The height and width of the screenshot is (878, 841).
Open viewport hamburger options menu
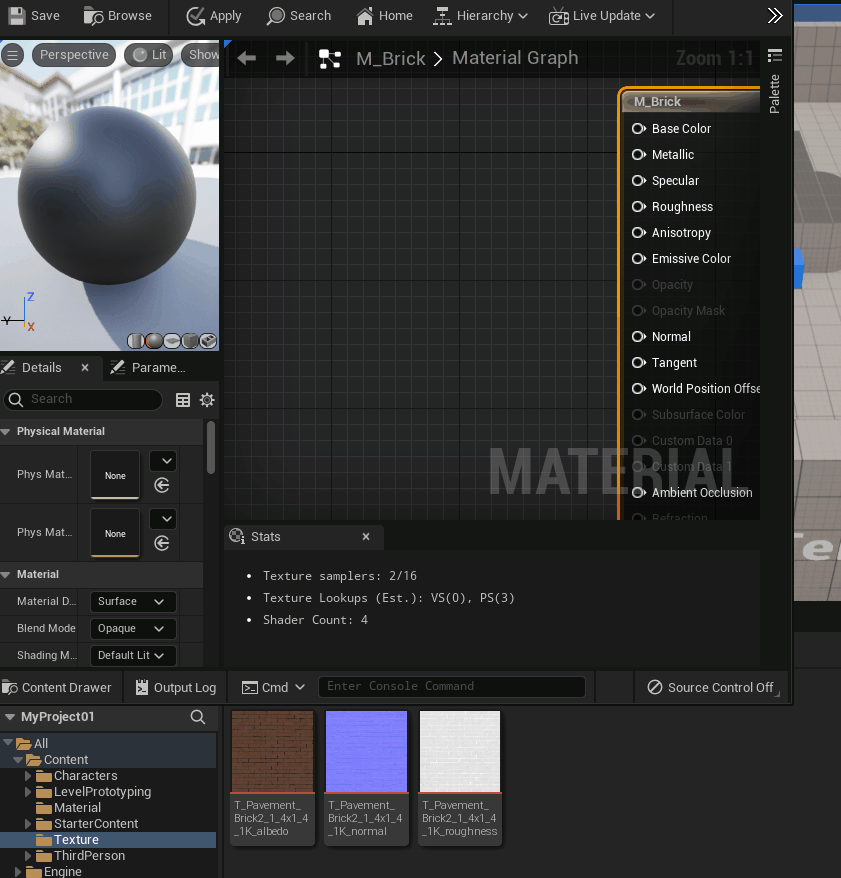(x=12, y=55)
